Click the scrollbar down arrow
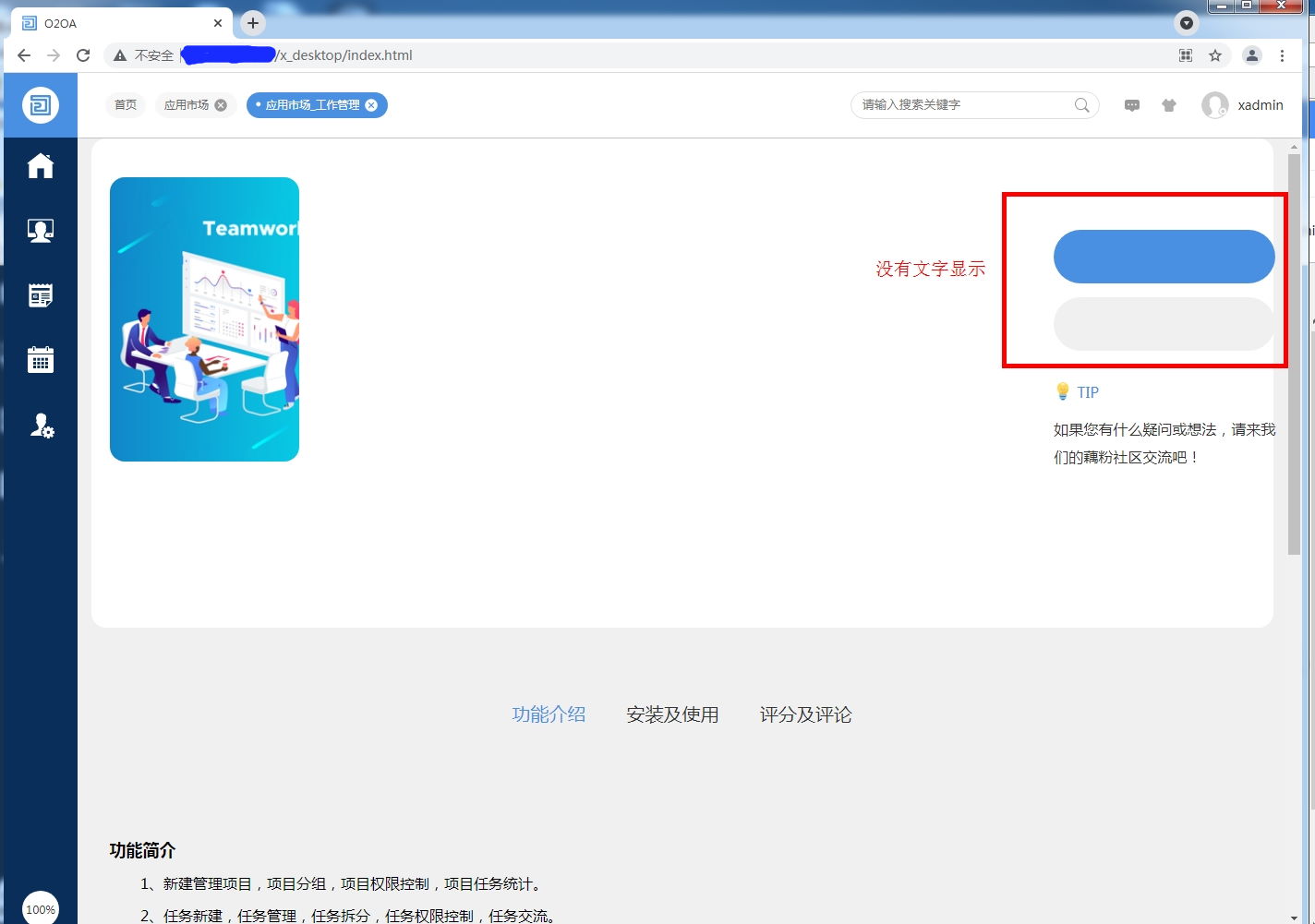This screenshot has width=1315, height=924. pos(1294,917)
